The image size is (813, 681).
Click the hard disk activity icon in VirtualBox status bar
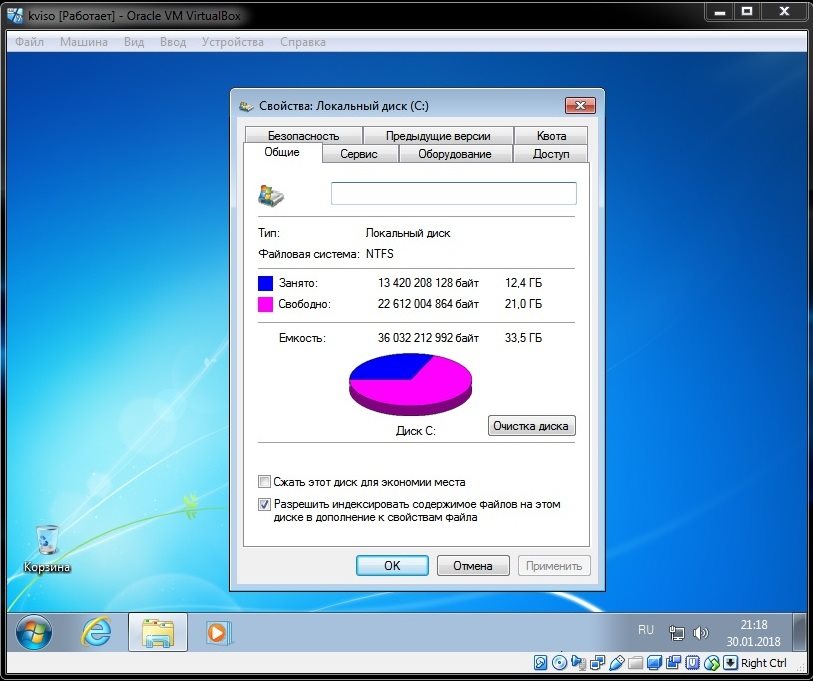[540, 662]
